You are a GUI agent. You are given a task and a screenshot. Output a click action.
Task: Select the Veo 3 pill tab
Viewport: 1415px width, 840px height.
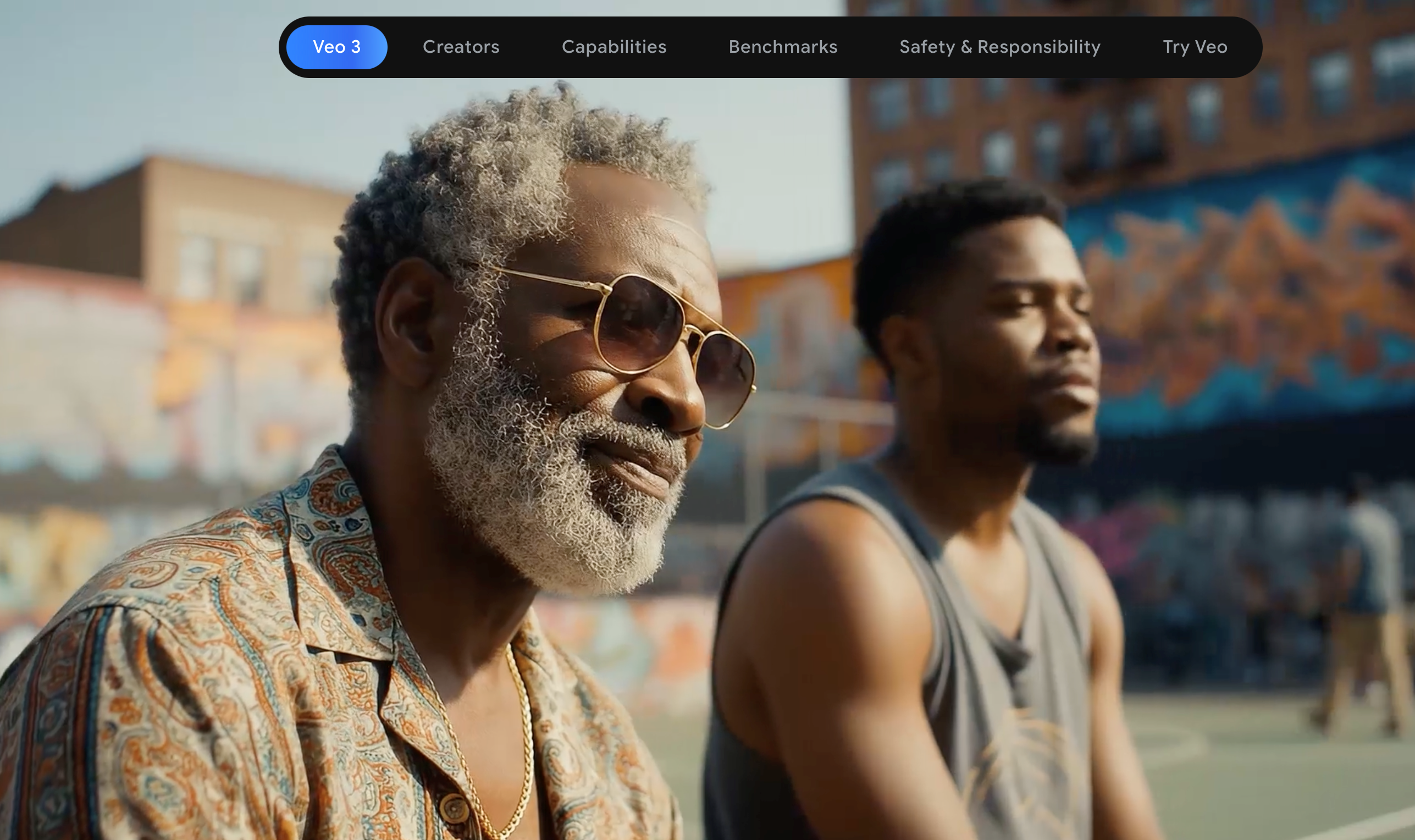click(336, 47)
